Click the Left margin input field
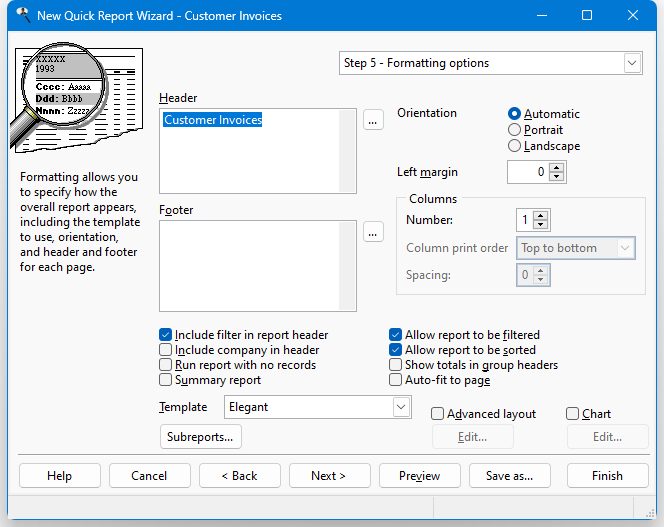The height and width of the screenshot is (527, 664). (528, 172)
